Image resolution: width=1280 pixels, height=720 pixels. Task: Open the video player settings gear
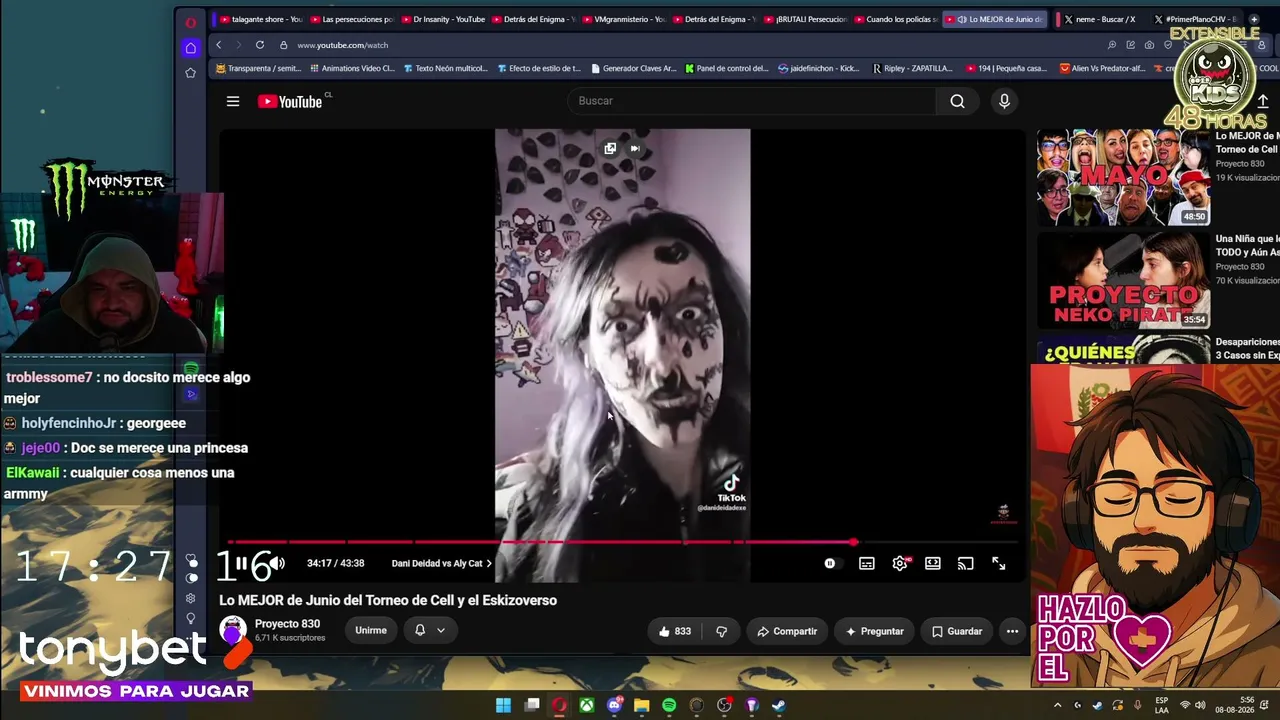(x=900, y=564)
